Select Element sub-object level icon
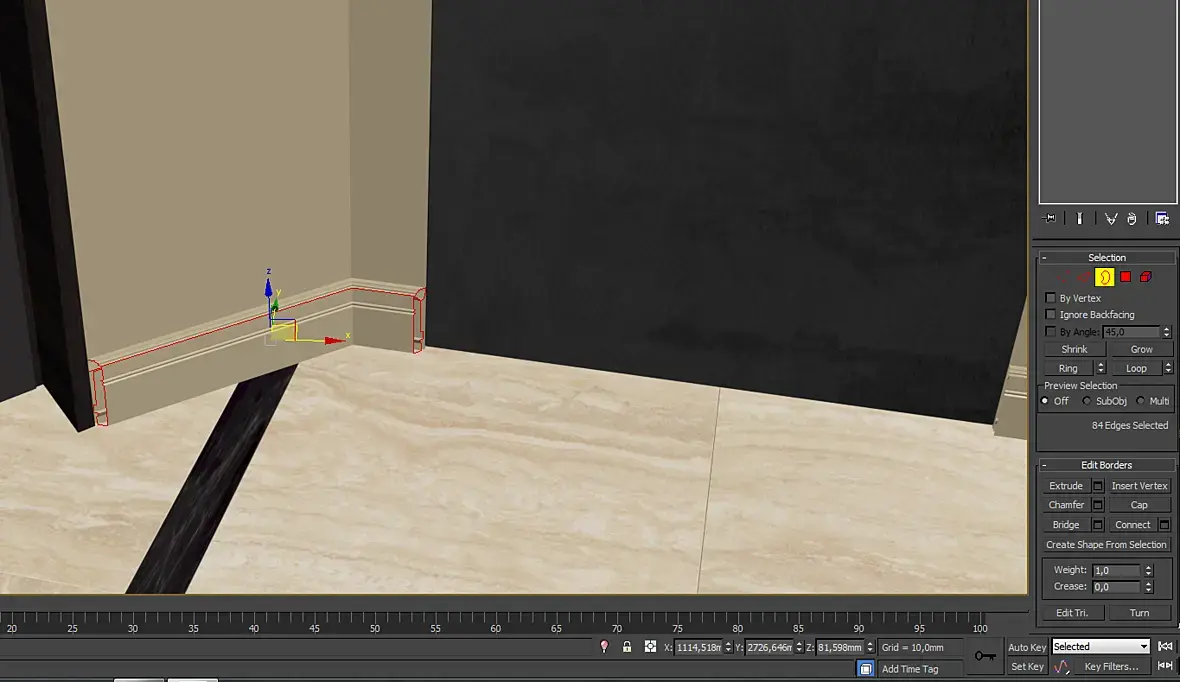The image size is (1180, 682). pyautogui.click(x=1145, y=277)
